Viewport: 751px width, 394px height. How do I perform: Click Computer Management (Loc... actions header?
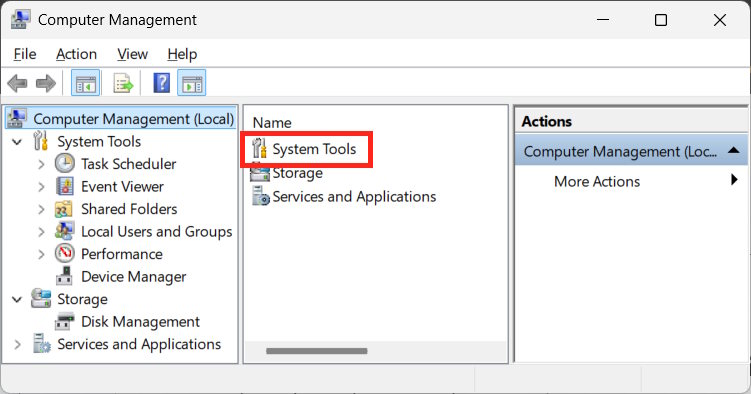pyautogui.click(x=631, y=151)
